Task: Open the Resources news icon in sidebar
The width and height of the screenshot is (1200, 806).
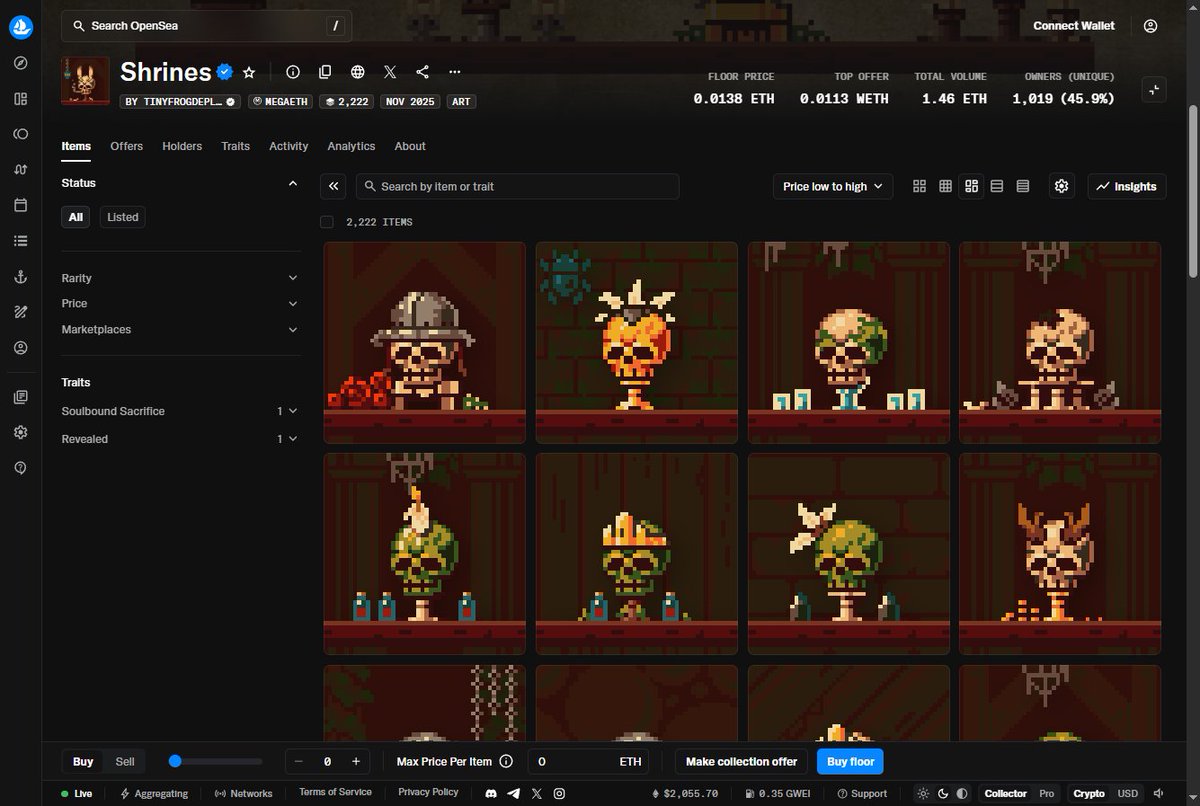Action: (21, 397)
